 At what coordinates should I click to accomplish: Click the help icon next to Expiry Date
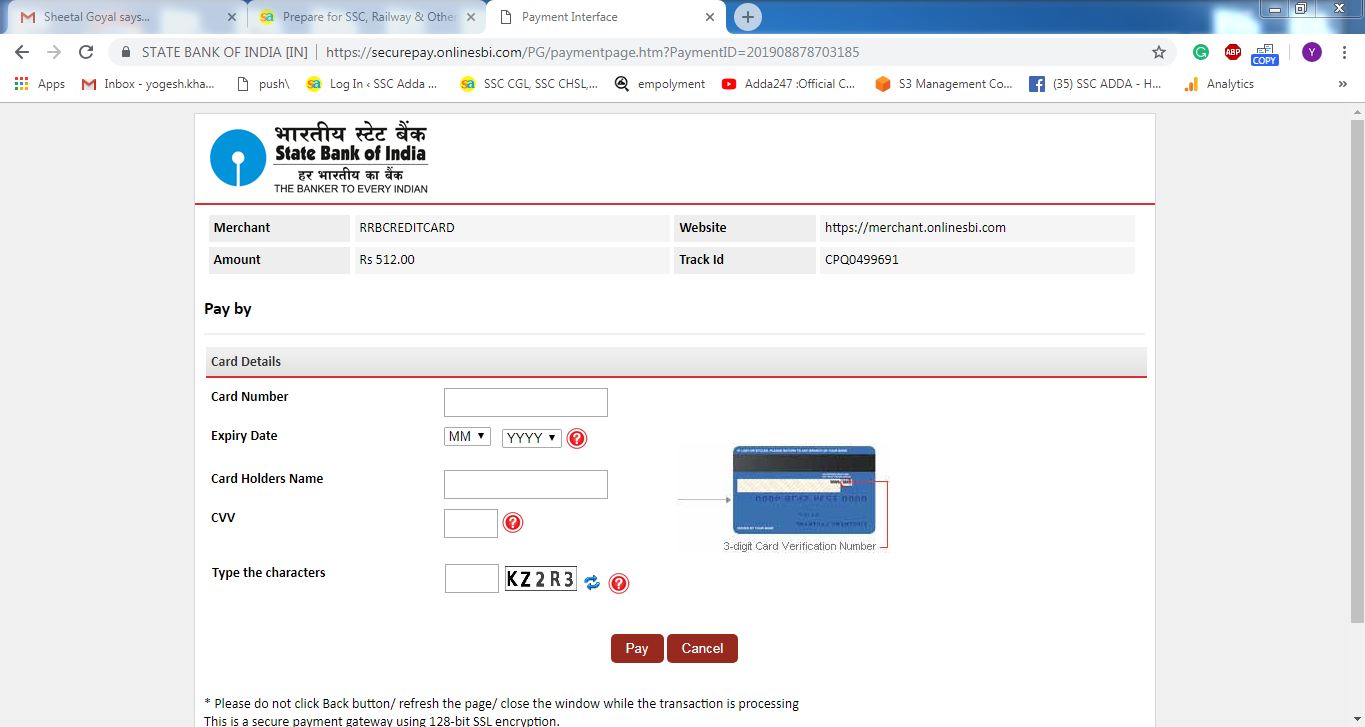coord(577,438)
